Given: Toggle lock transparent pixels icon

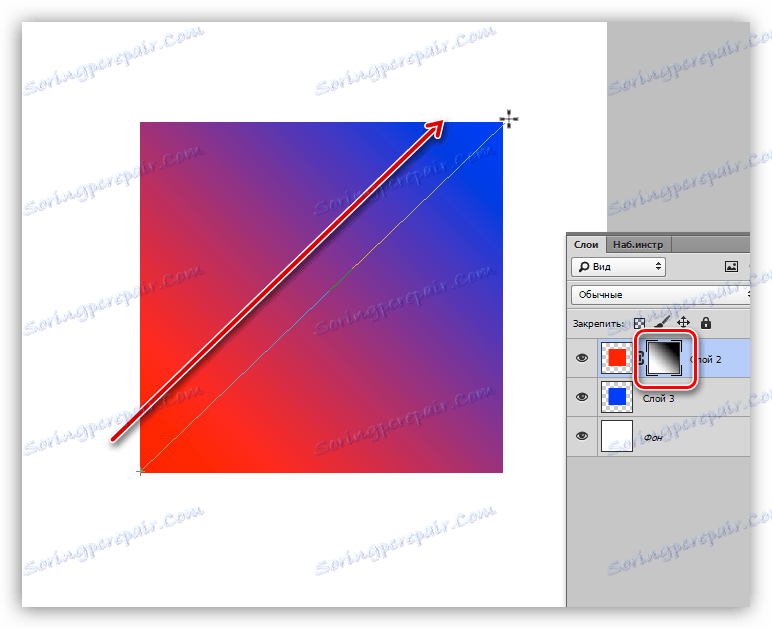Looking at the screenshot, I should point(640,323).
